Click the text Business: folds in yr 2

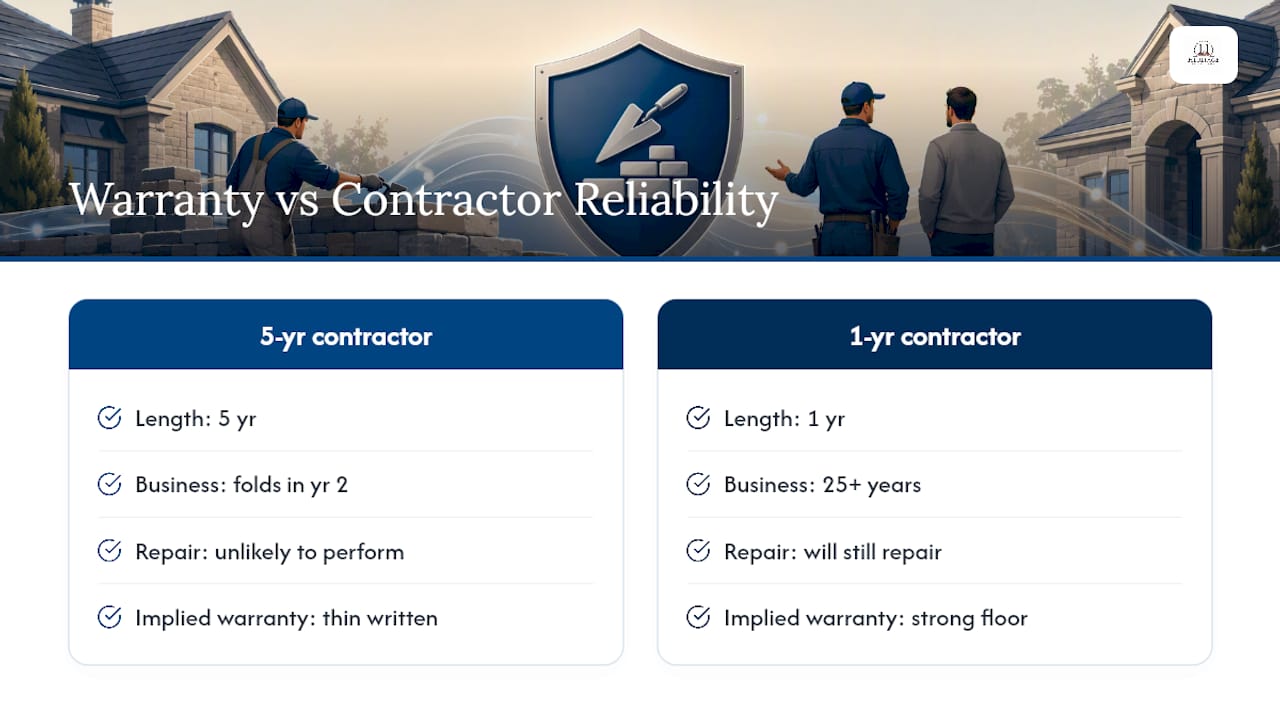[242, 485]
